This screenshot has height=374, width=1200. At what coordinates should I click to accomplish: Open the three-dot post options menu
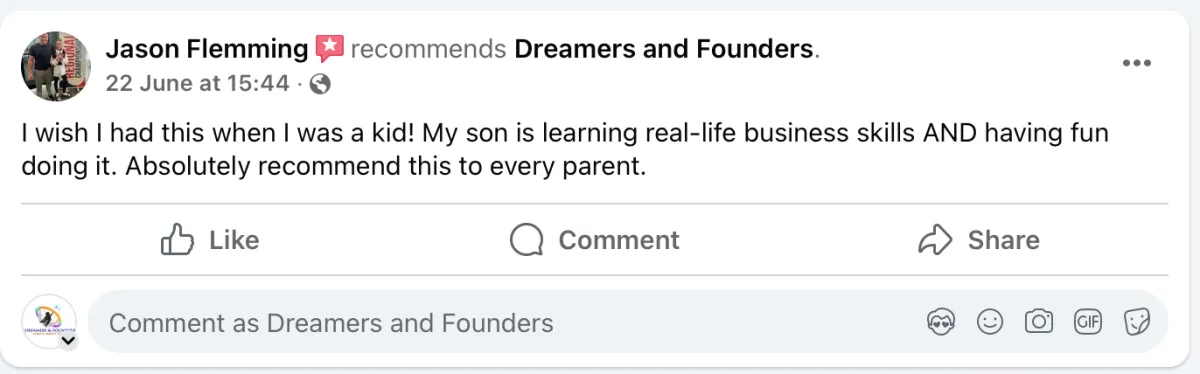click(x=1137, y=63)
